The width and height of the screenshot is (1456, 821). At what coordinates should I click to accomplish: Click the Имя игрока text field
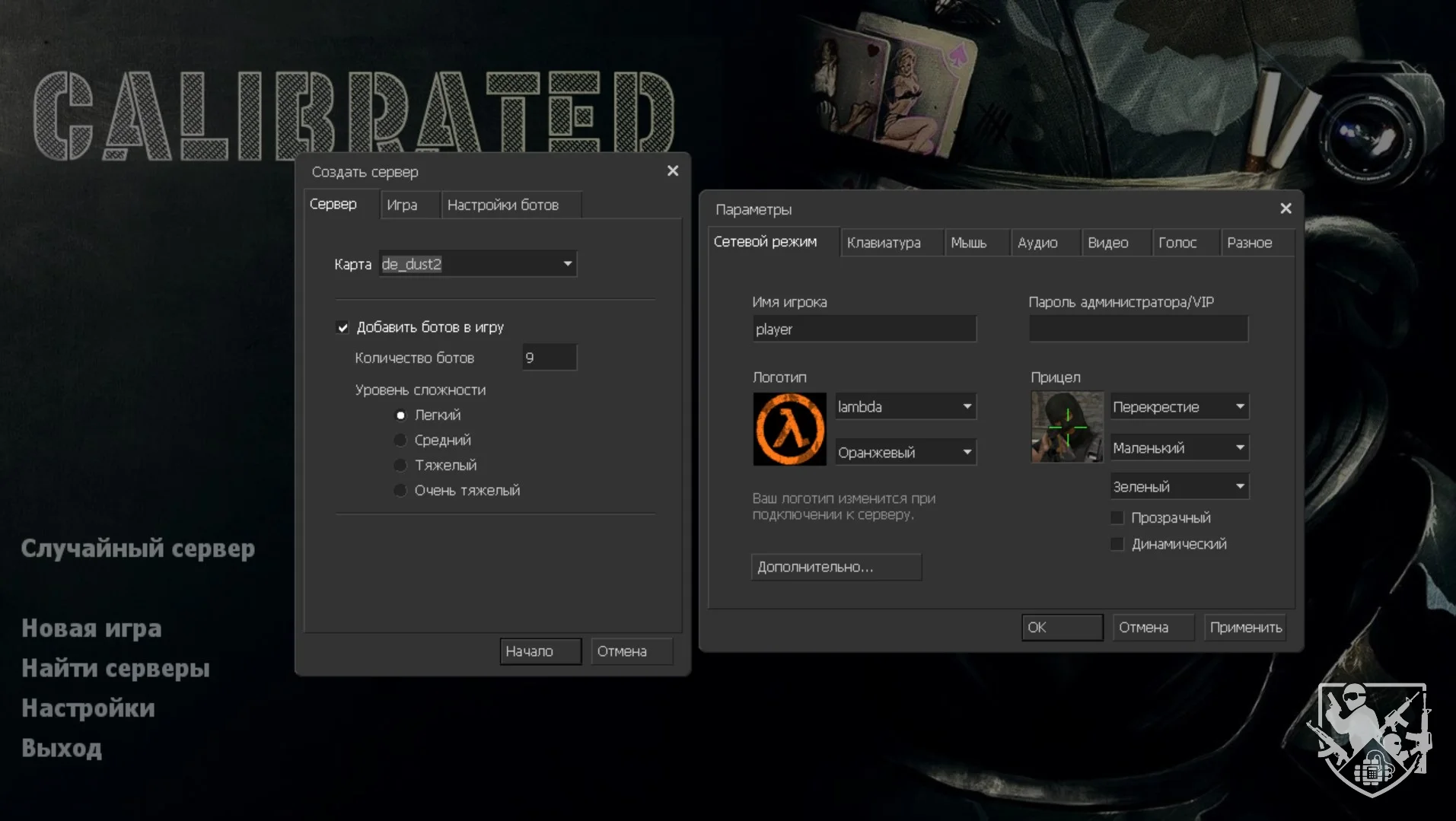pos(864,329)
